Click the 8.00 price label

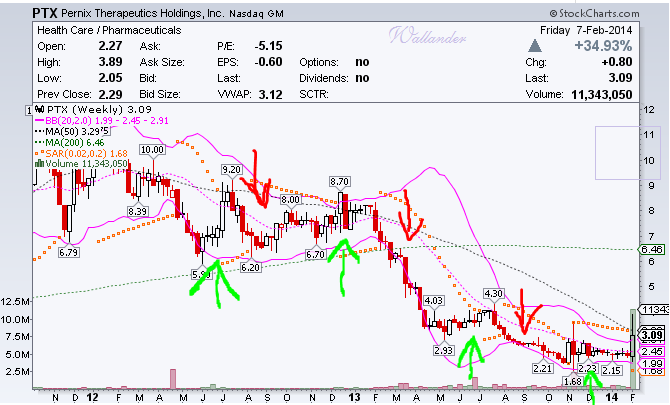tap(291, 200)
